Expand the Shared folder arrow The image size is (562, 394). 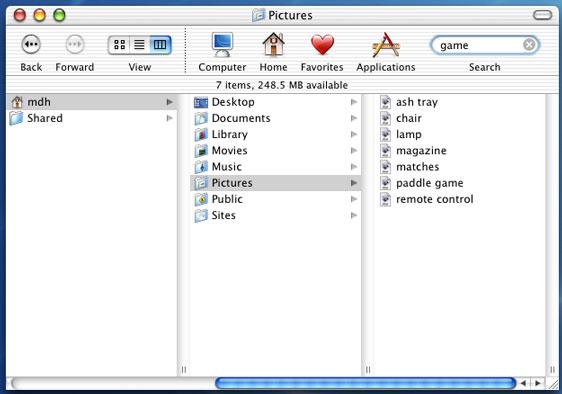tap(170, 118)
